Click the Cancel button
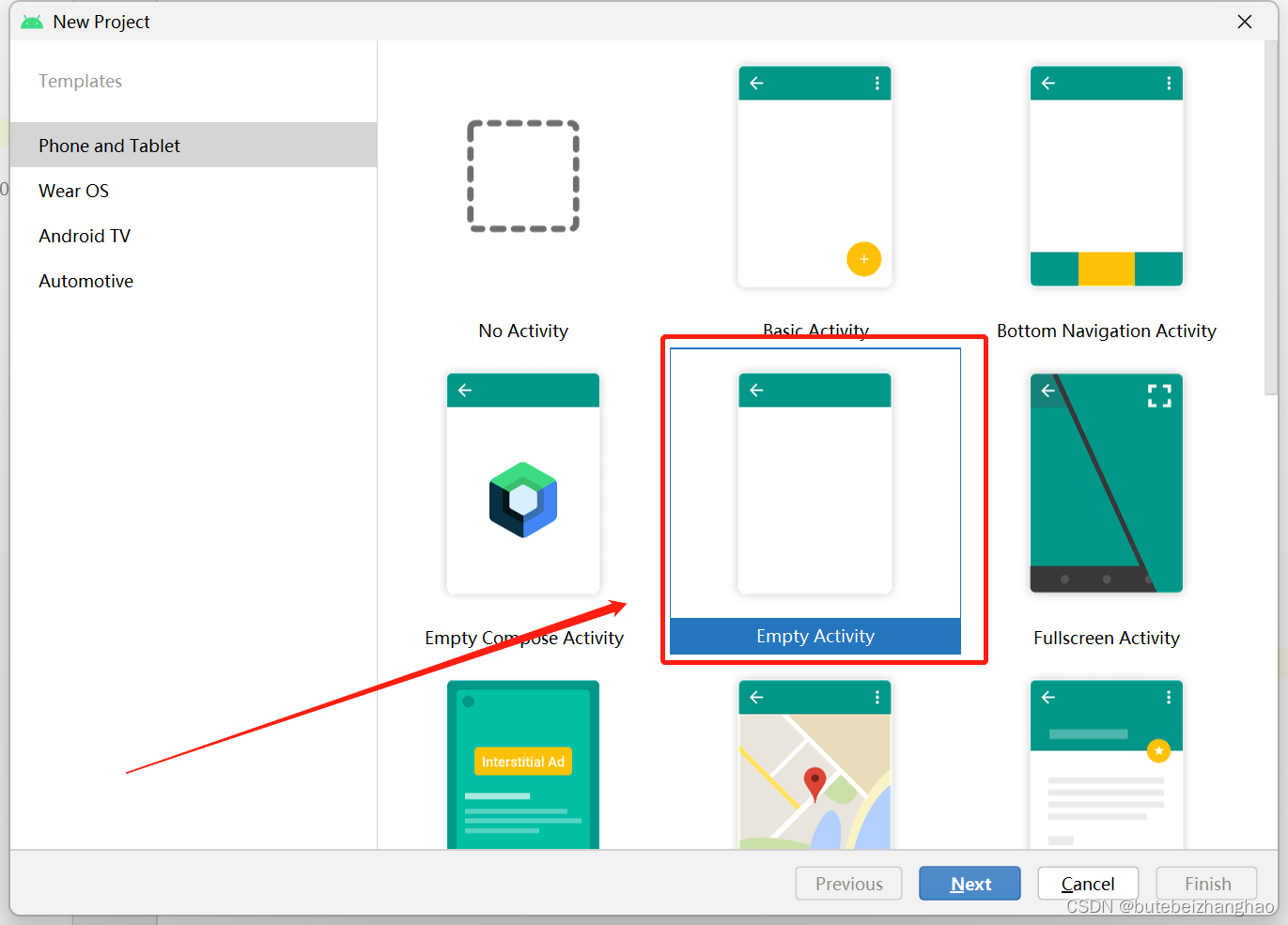The width and height of the screenshot is (1288, 925). coord(1088,884)
